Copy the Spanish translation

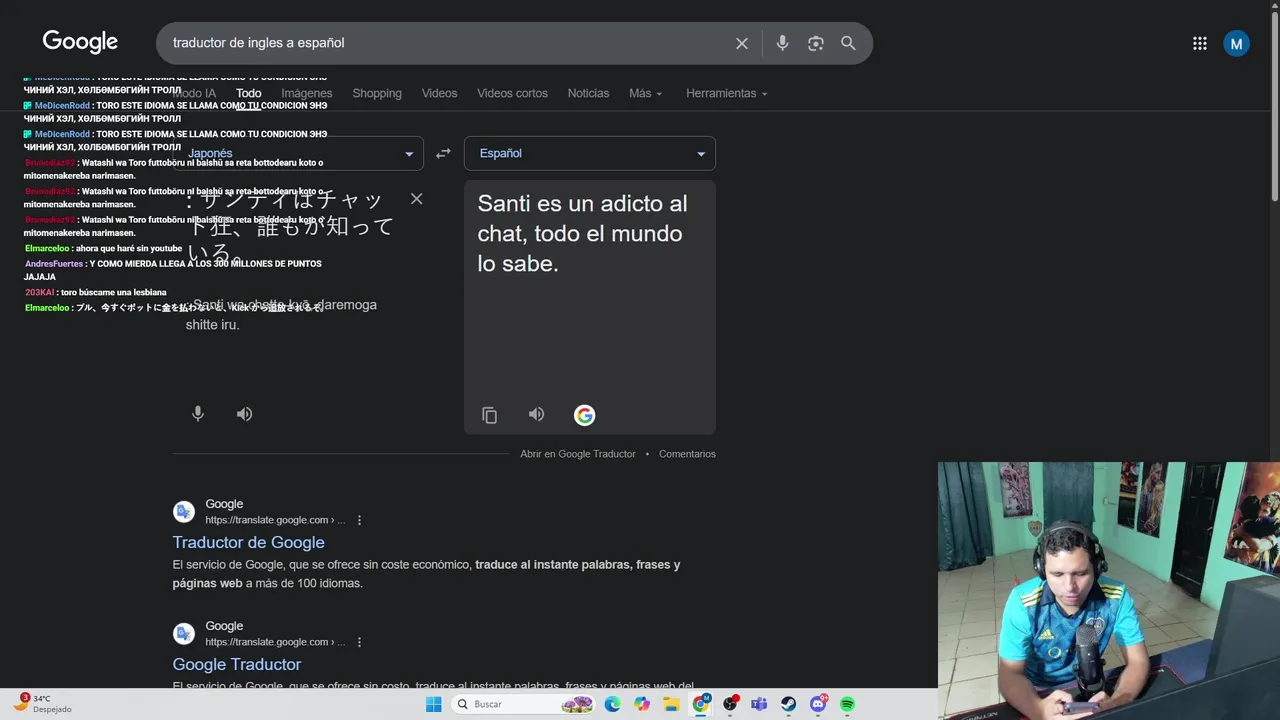pyautogui.click(x=489, y=415)
